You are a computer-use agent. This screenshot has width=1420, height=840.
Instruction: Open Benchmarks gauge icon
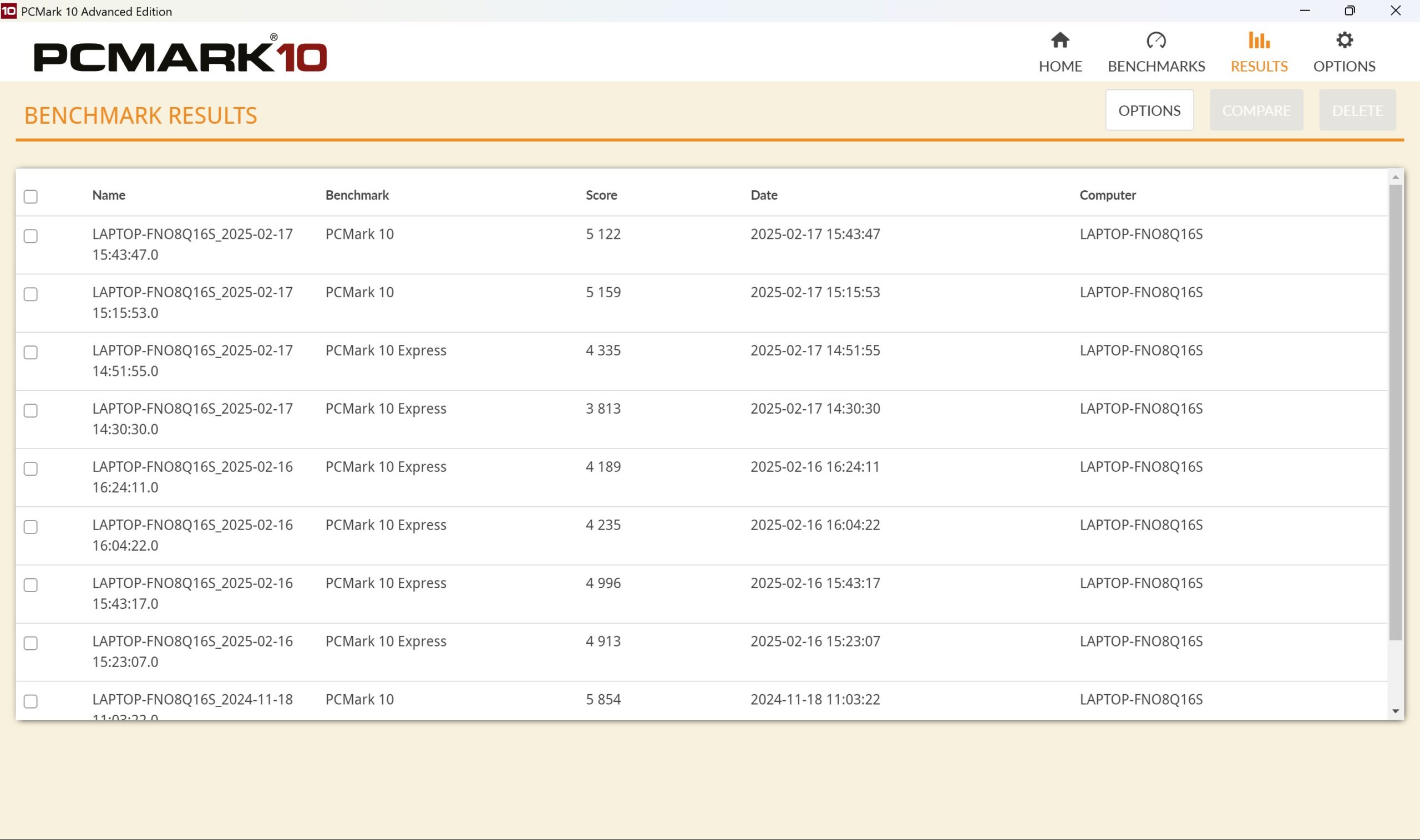click(1155, 40)
